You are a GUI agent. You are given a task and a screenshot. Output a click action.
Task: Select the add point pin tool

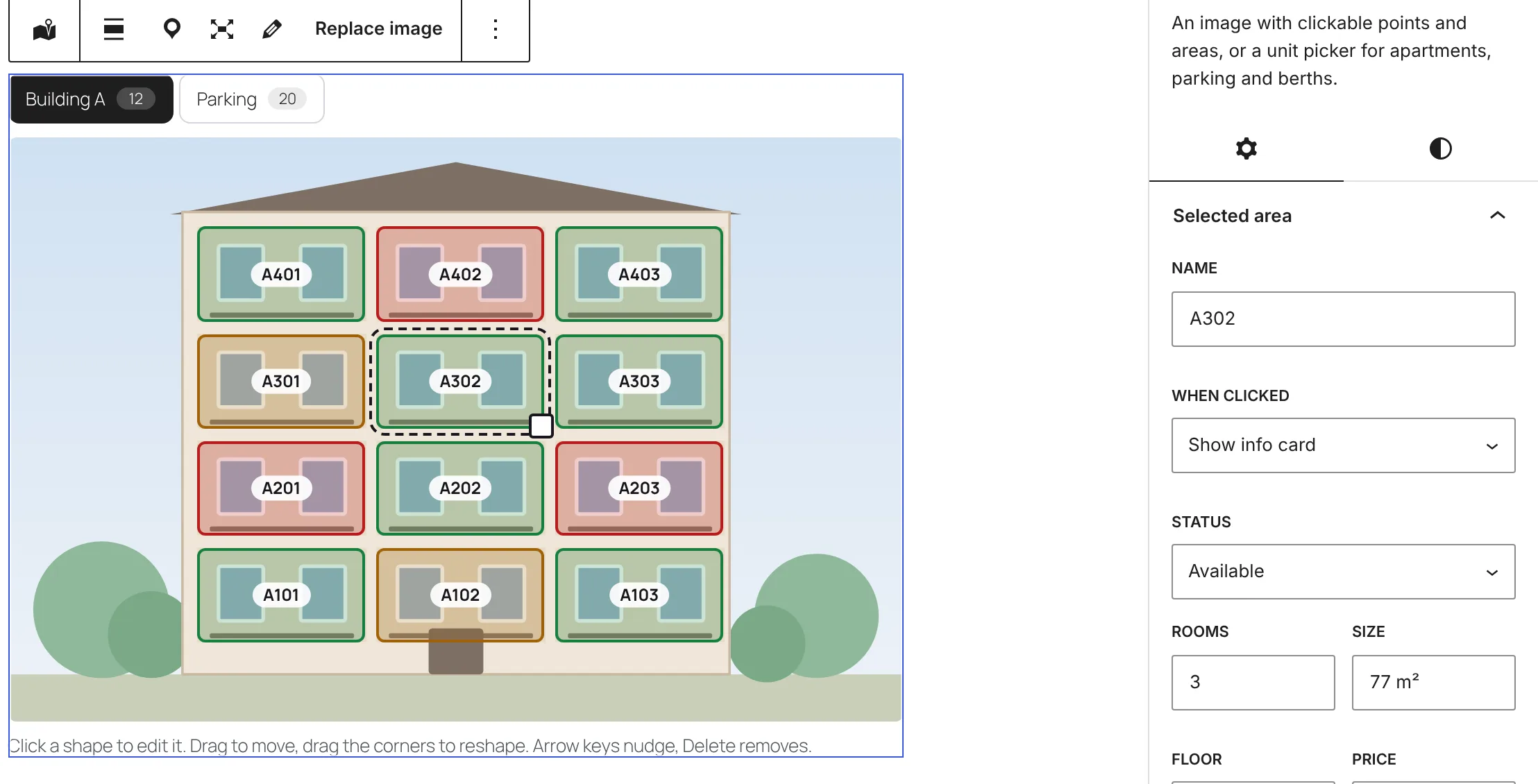171,29
